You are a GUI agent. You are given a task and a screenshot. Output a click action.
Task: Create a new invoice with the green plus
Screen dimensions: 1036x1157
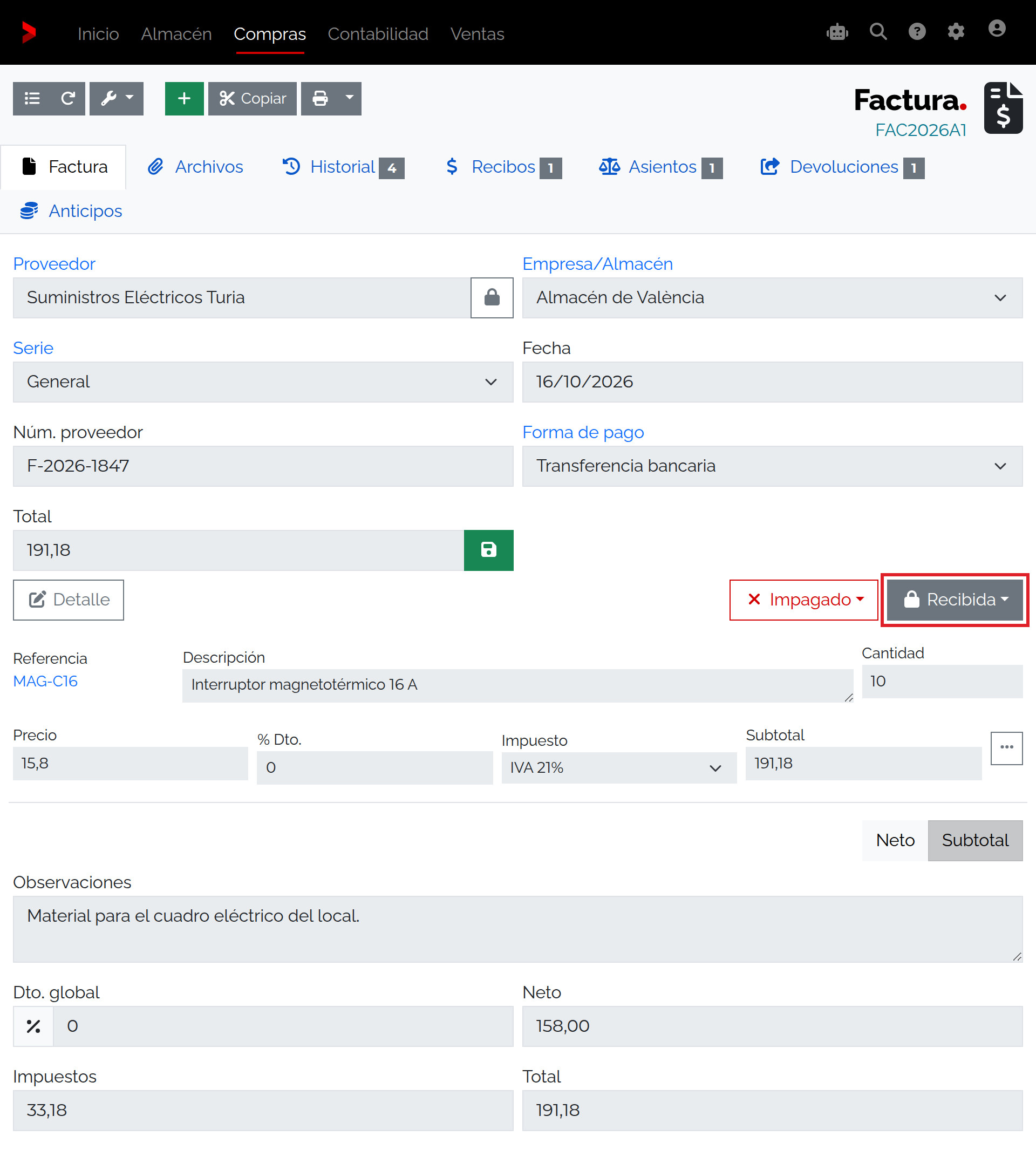click(x=184, y=99)
